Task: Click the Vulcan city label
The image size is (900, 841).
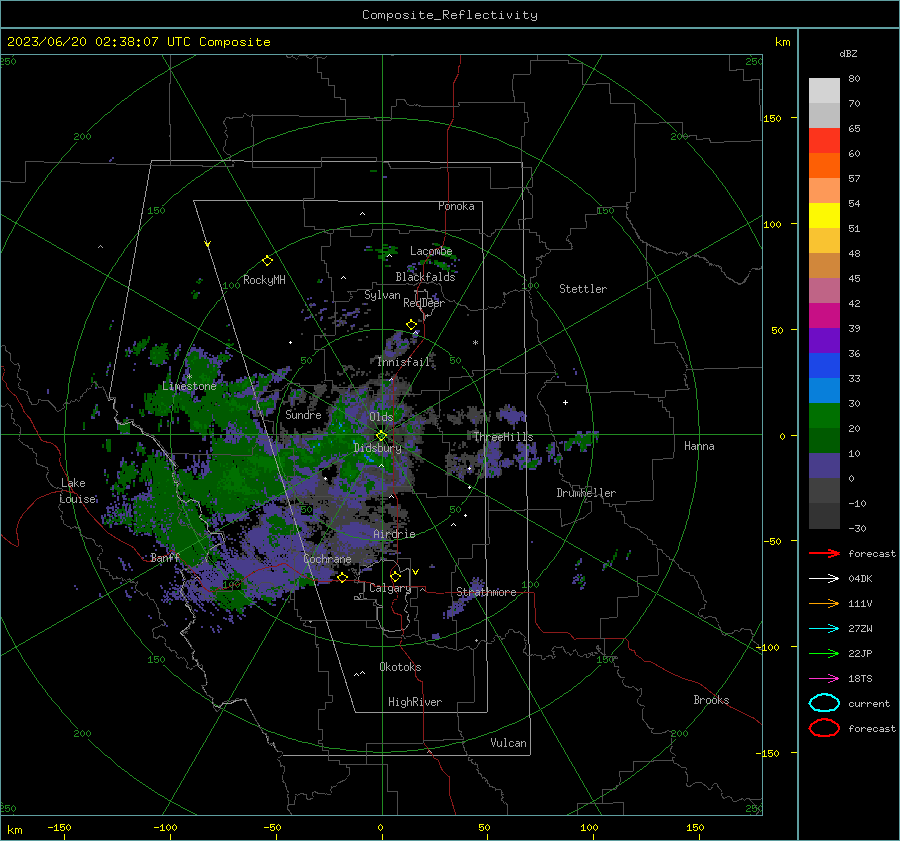Action: (509, 743)
